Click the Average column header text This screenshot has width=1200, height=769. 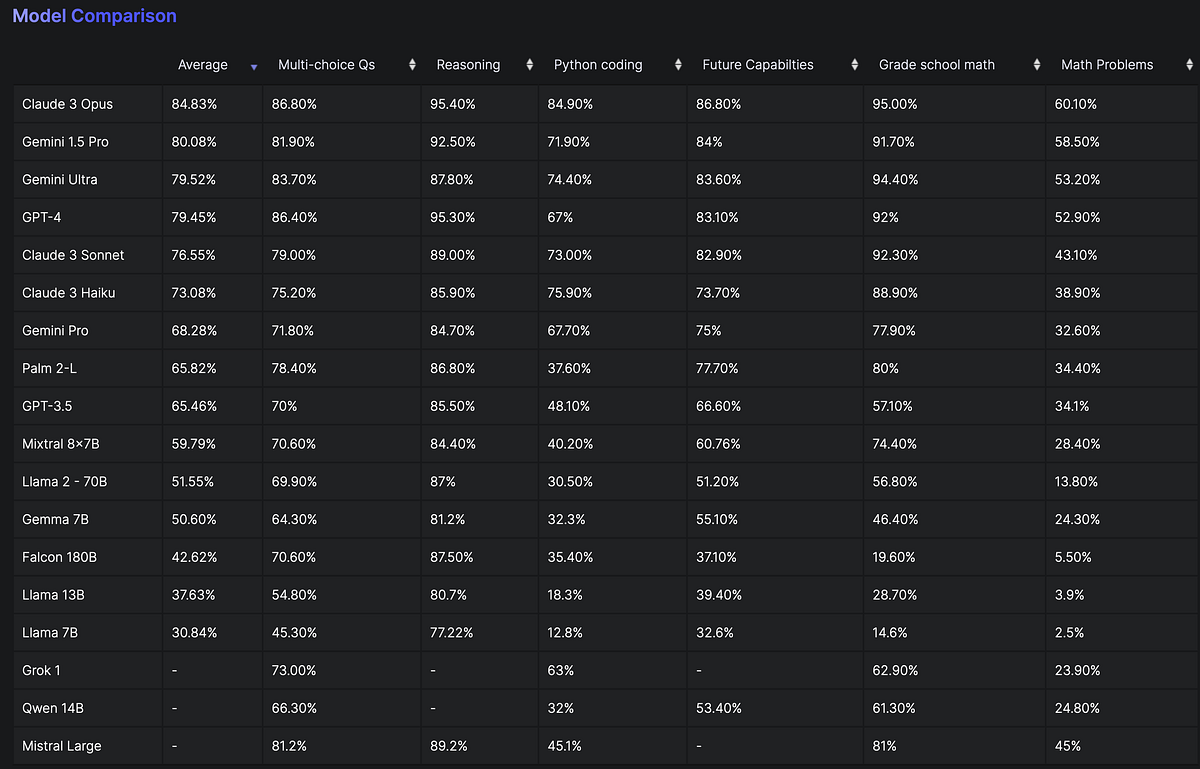(x=203, y=65)
